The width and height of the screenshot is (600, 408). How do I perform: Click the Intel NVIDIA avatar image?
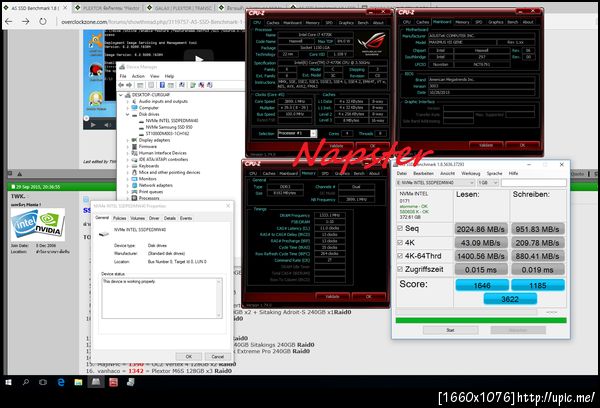pos(38,224)
